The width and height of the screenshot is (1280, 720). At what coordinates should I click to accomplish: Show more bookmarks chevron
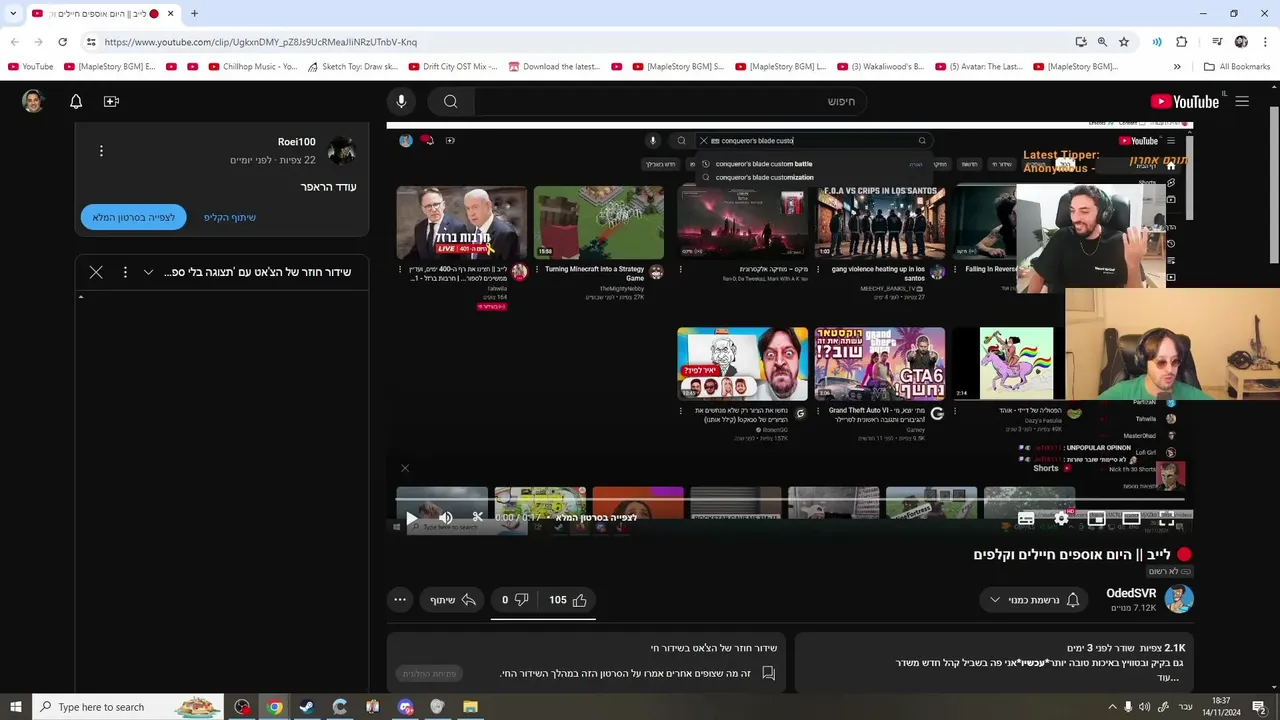click(x=1177, y=67)
